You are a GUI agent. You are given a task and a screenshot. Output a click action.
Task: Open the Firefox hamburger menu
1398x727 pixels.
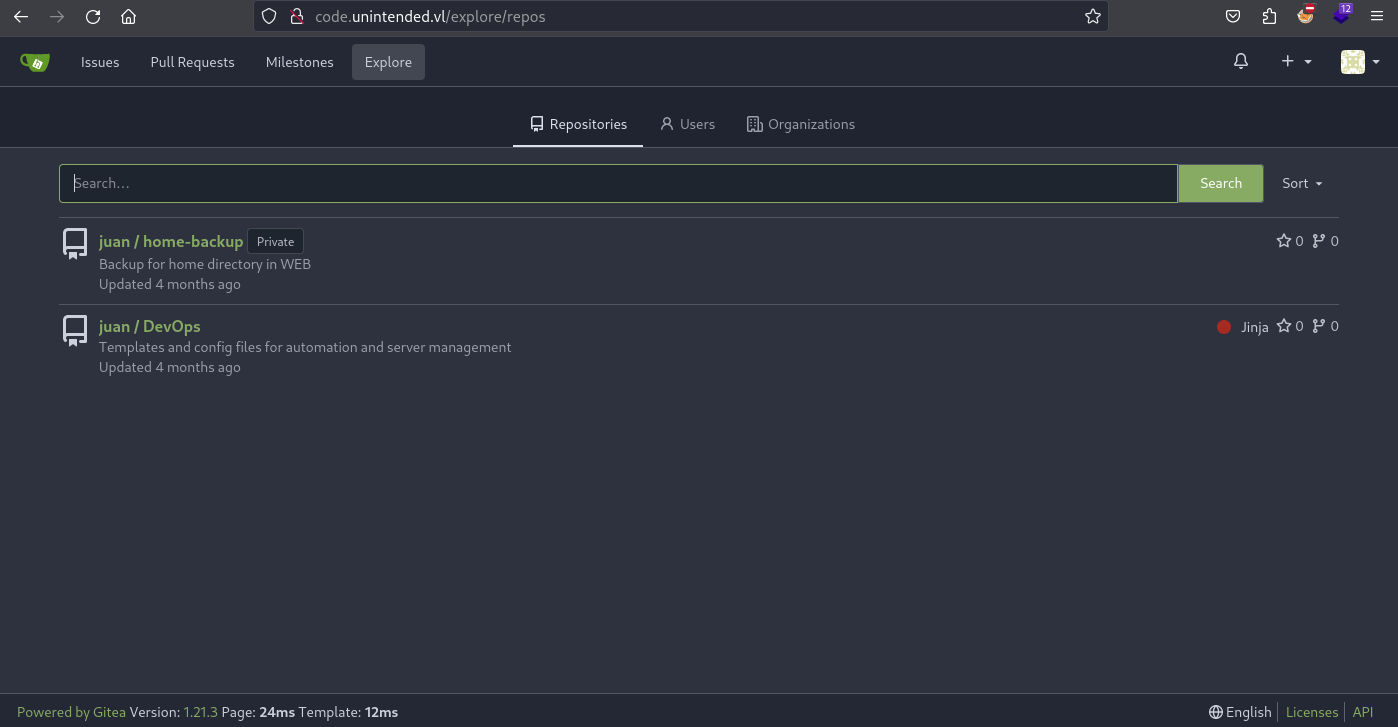click(x=1377, y=17)
